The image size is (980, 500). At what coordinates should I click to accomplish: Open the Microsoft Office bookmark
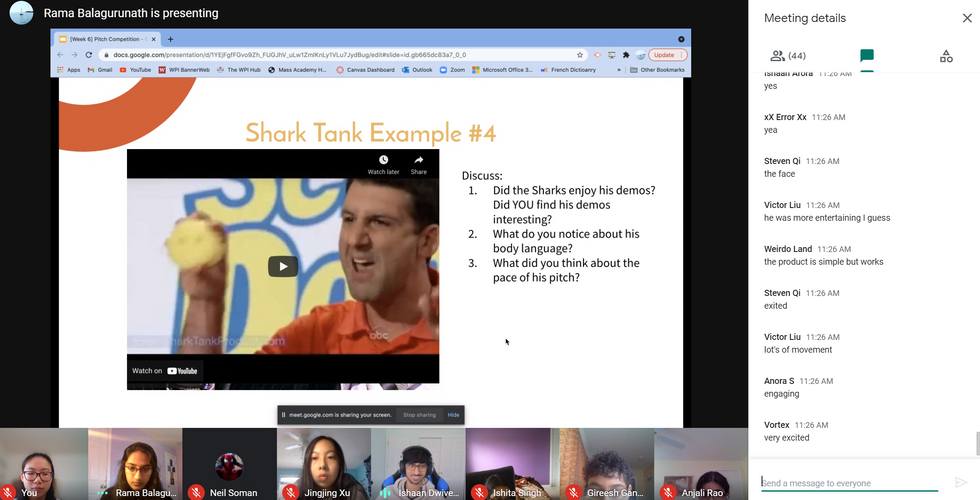point(502,70)
